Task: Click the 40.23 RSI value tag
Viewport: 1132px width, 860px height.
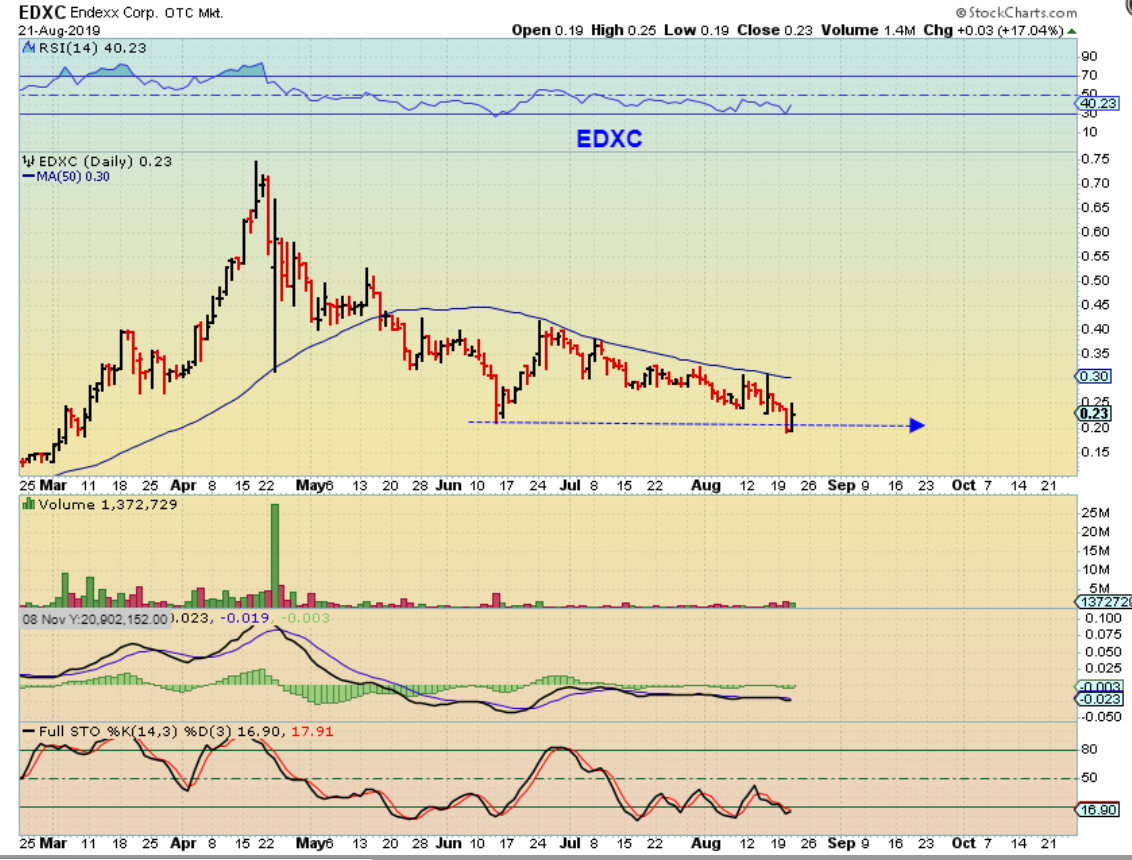Action: click(x=1098, y=103)
